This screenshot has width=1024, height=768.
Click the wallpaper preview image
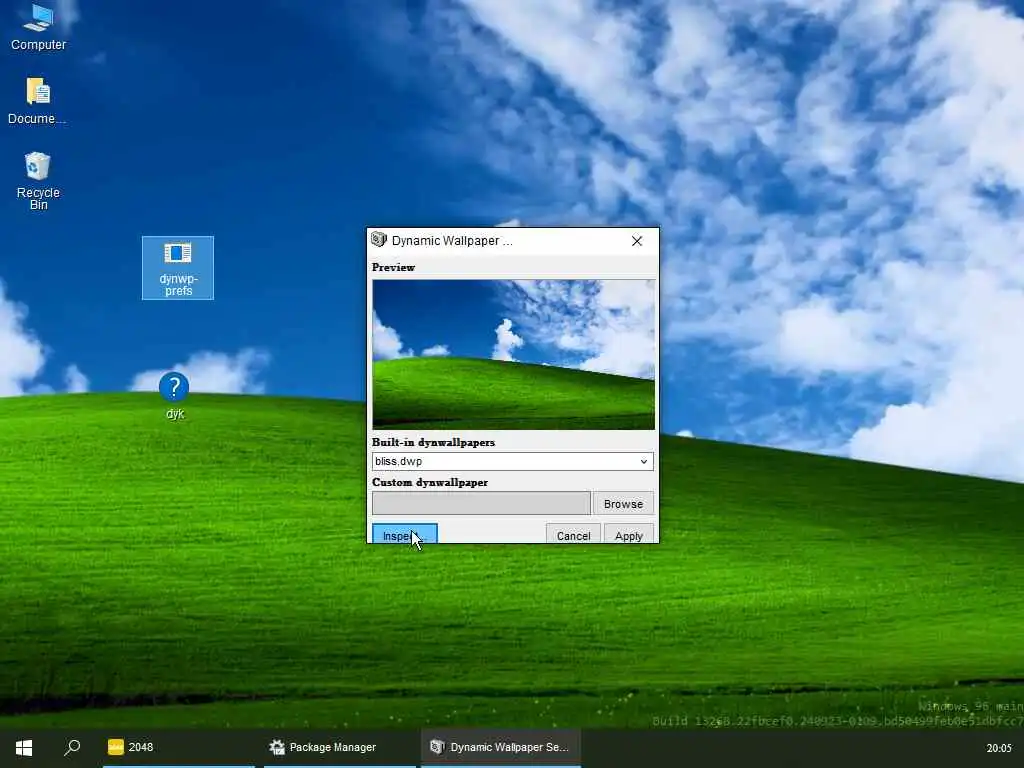tap(513, 355)
